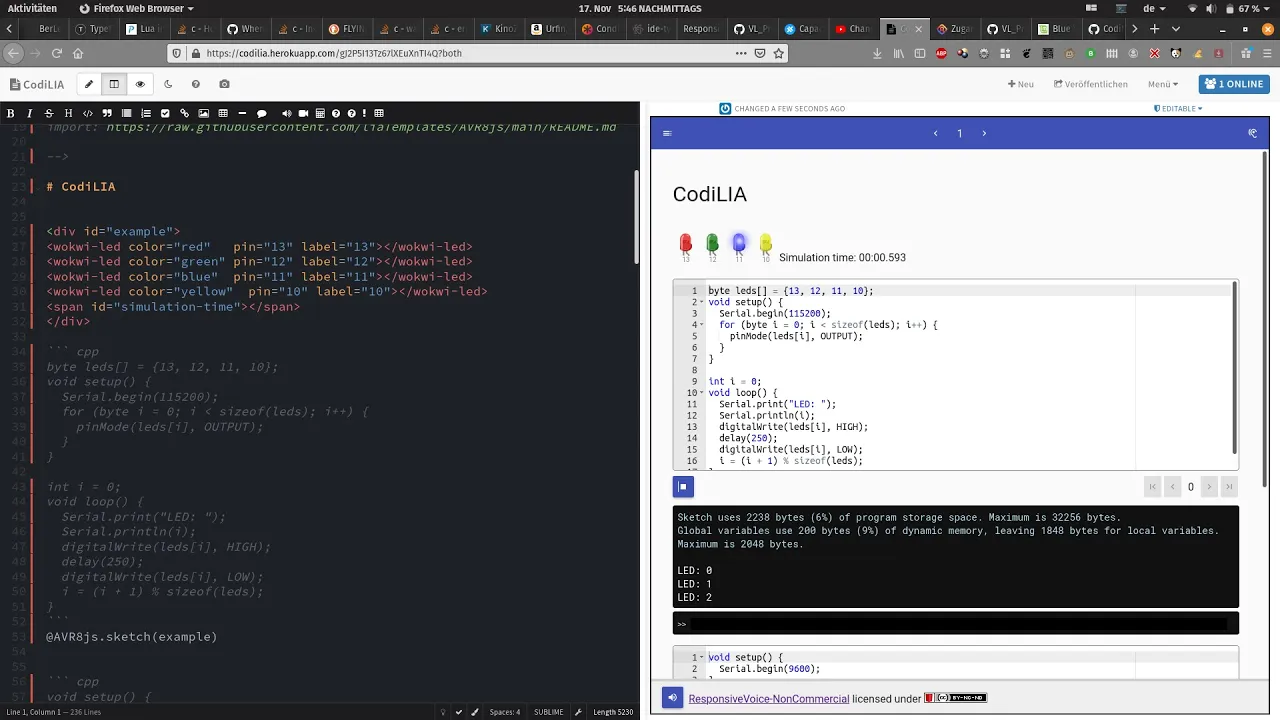Image resolution: width=1280 pixels, height=720 pixels.
Task: Insert a numbered list
Action: pos(146,113)
